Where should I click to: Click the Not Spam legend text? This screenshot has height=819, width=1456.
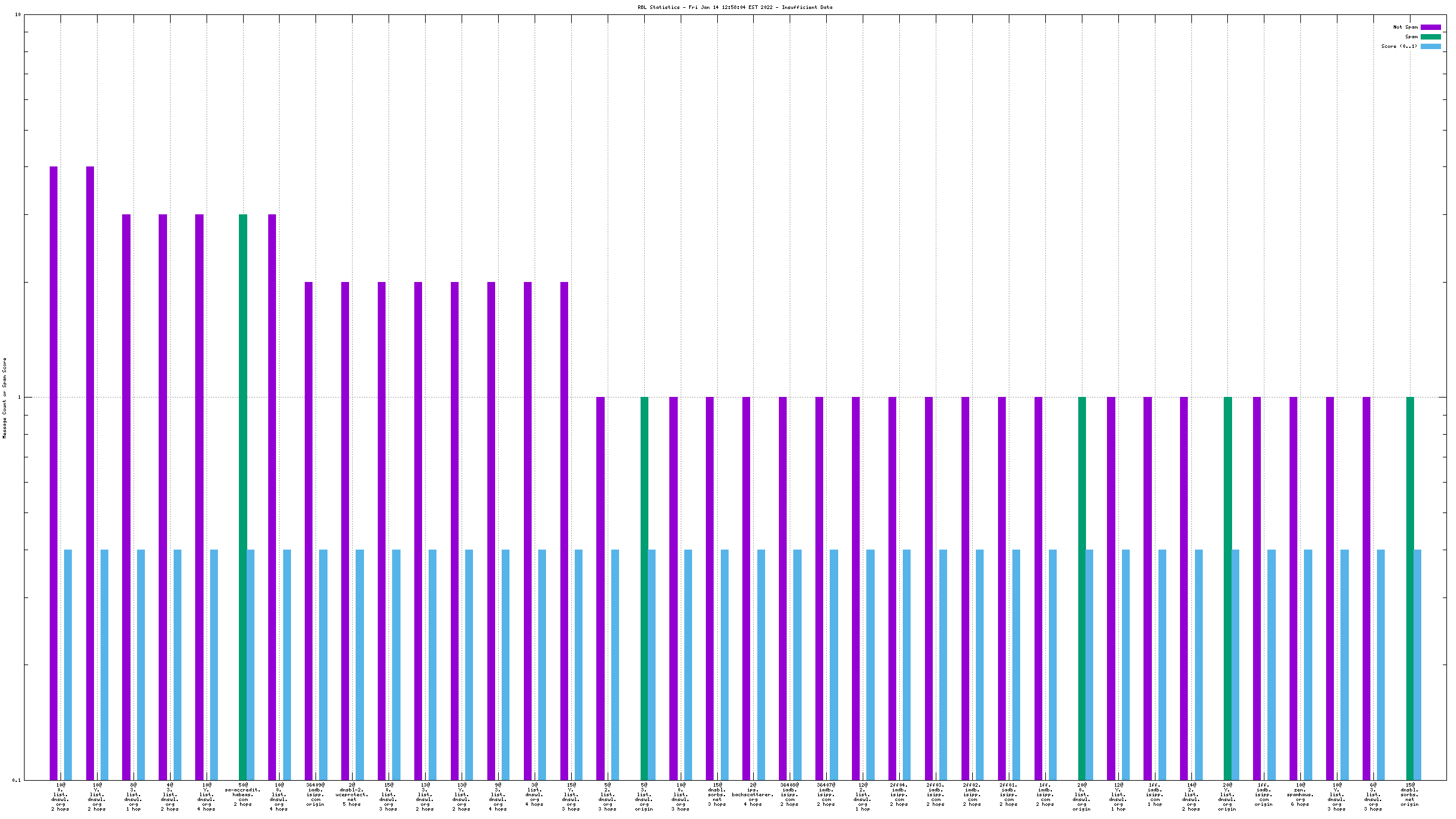tap(1405, 27)
